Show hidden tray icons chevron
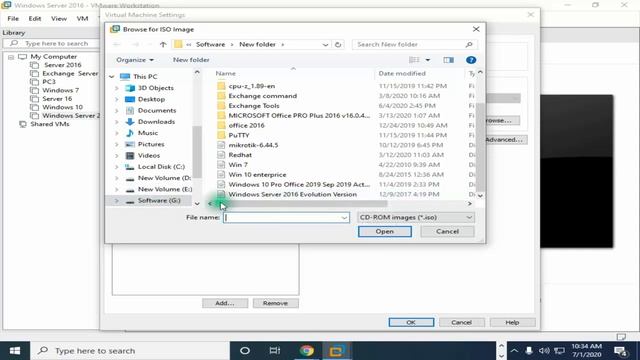The width and height of the screenshot is (640, 360). coord(514,351)
